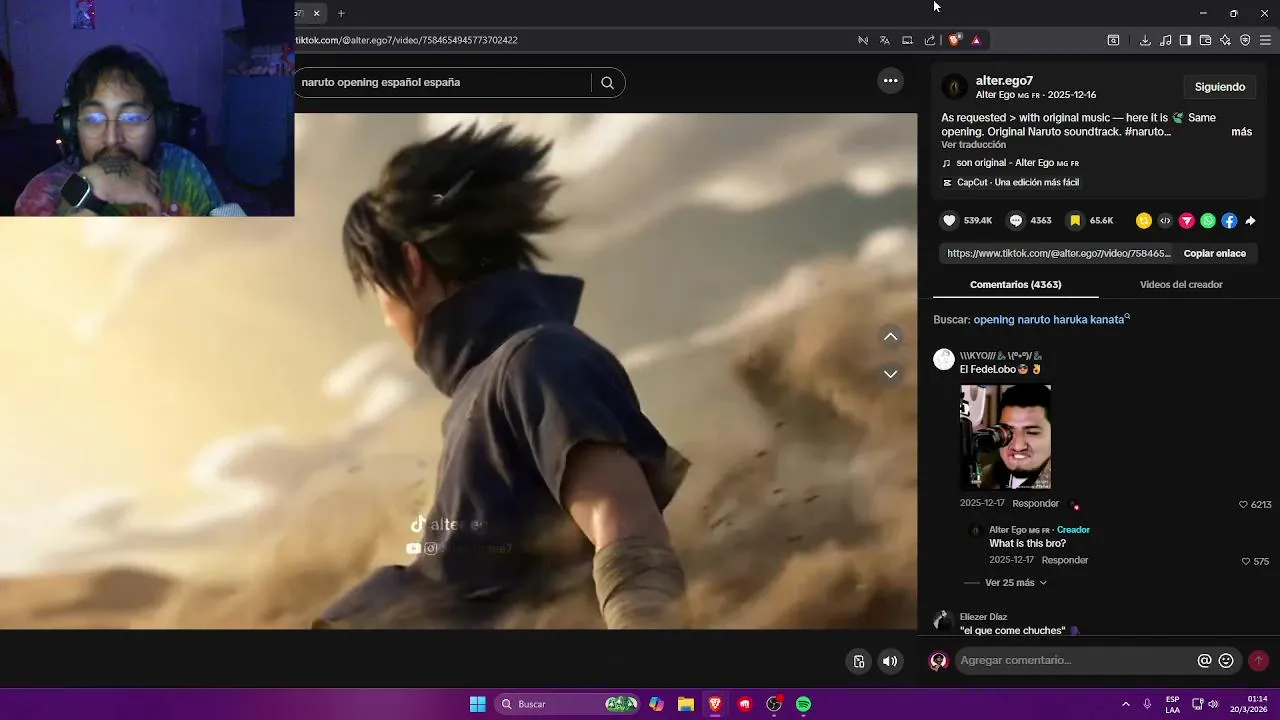
Task: Reply to the El FedeLobo comment
Action: (1035, 504)
